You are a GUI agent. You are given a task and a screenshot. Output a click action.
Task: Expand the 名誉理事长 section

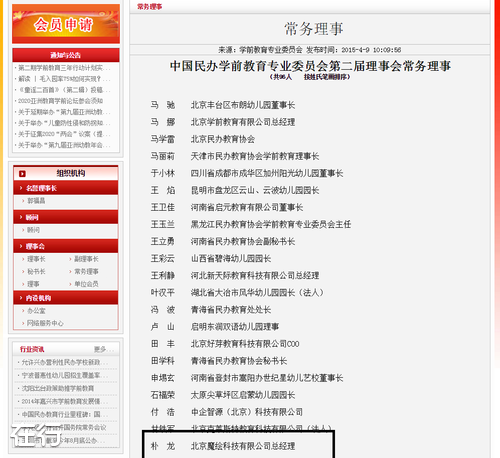(66, 188)
